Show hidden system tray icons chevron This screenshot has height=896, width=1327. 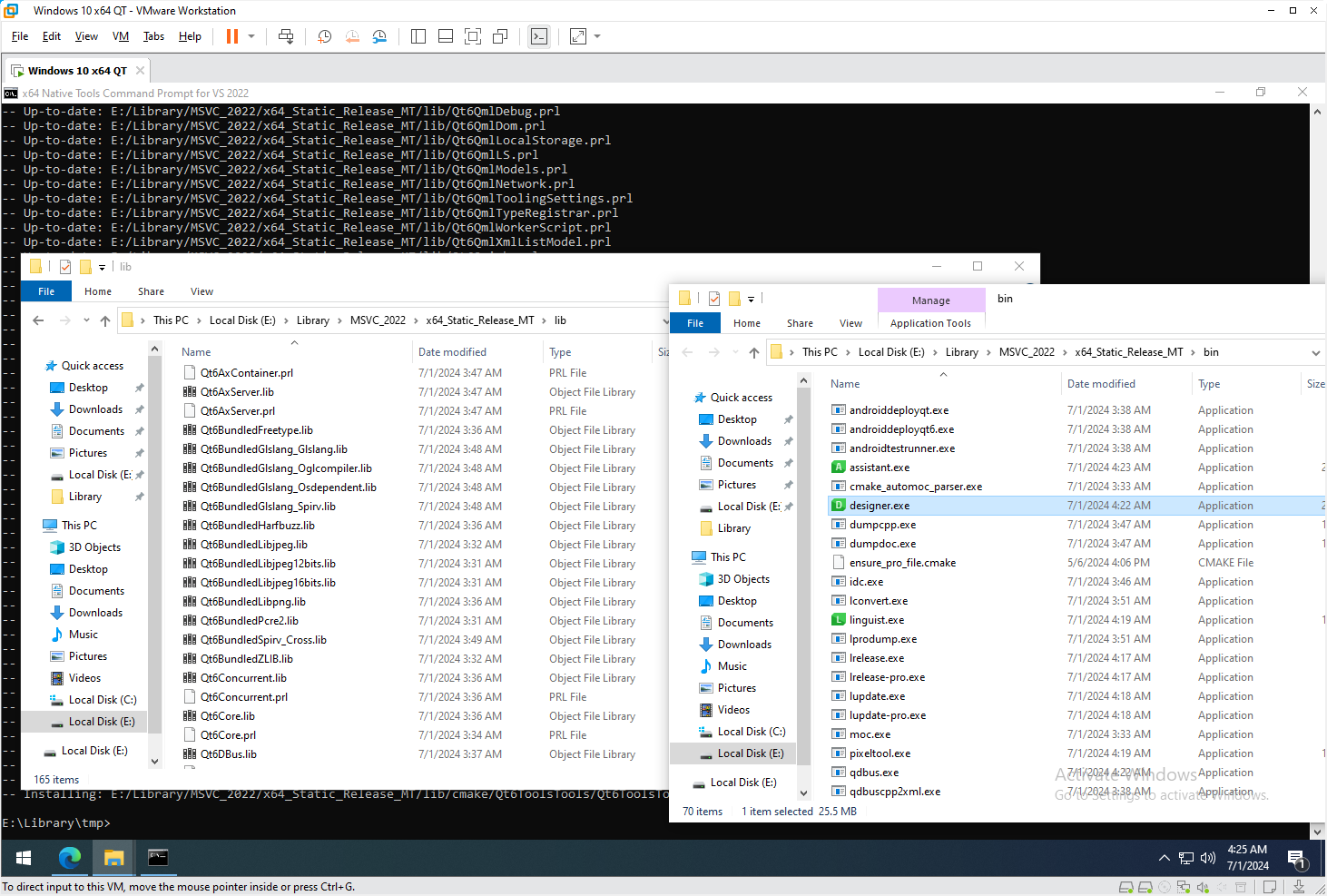tap(1164, 858)
